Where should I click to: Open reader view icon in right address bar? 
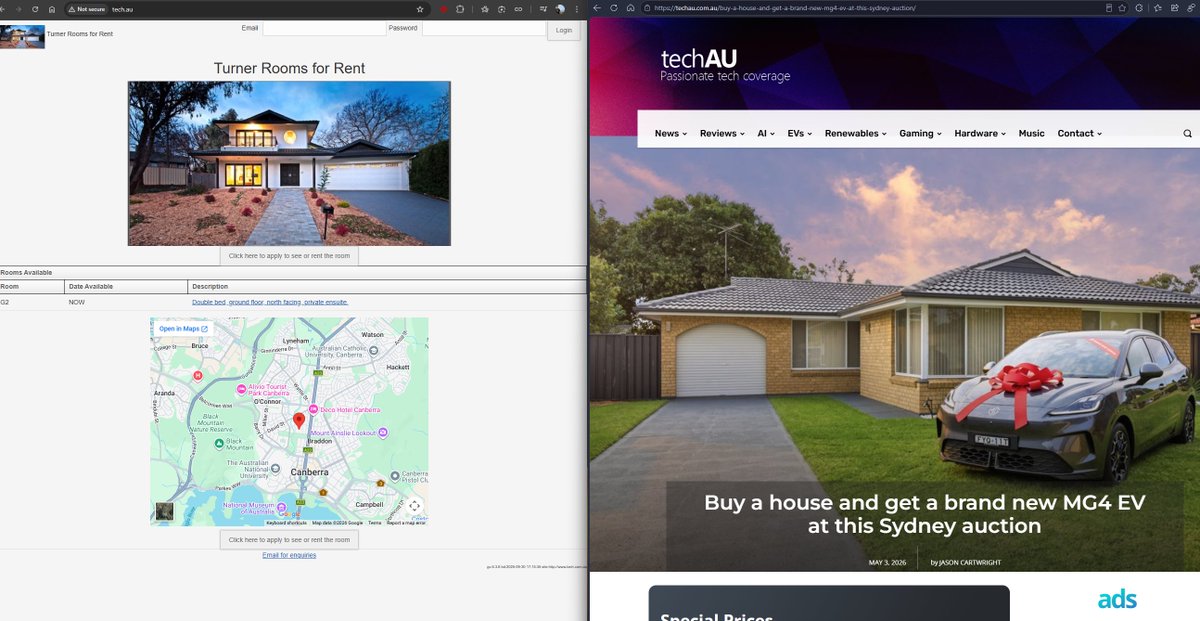coord(1108,8)
